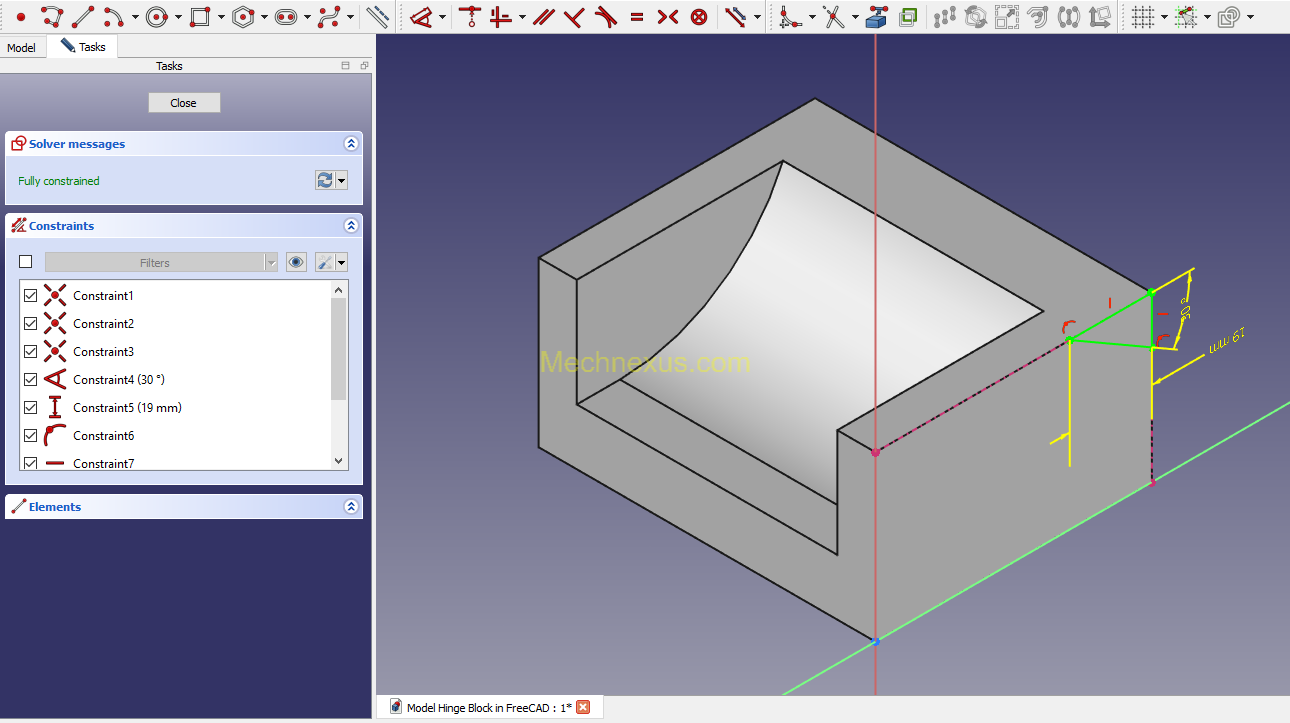Toggle the constraint Filters checkbox

point(26,262)
